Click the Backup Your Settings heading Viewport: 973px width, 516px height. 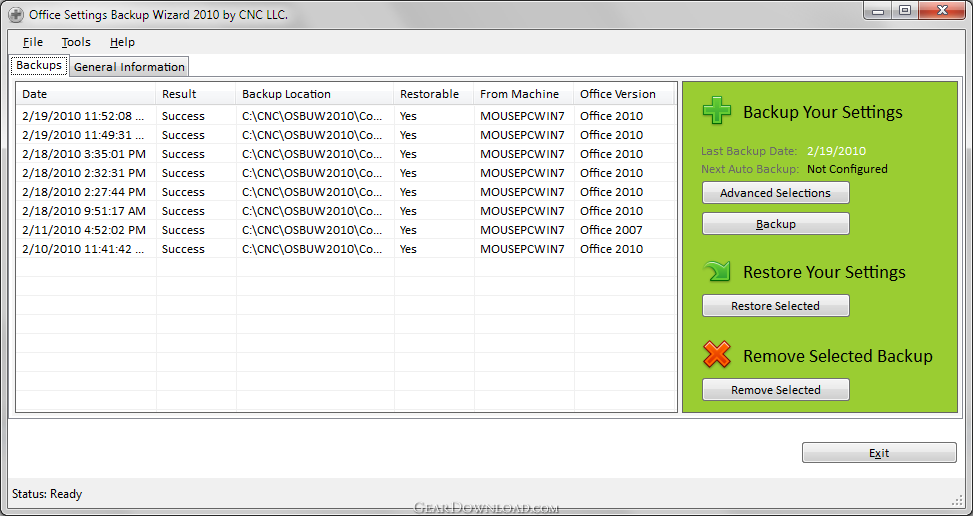click(x=823, y=112)
